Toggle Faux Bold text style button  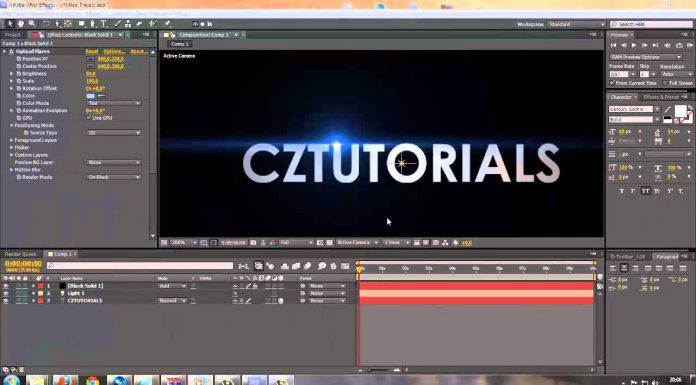[621, 191]
